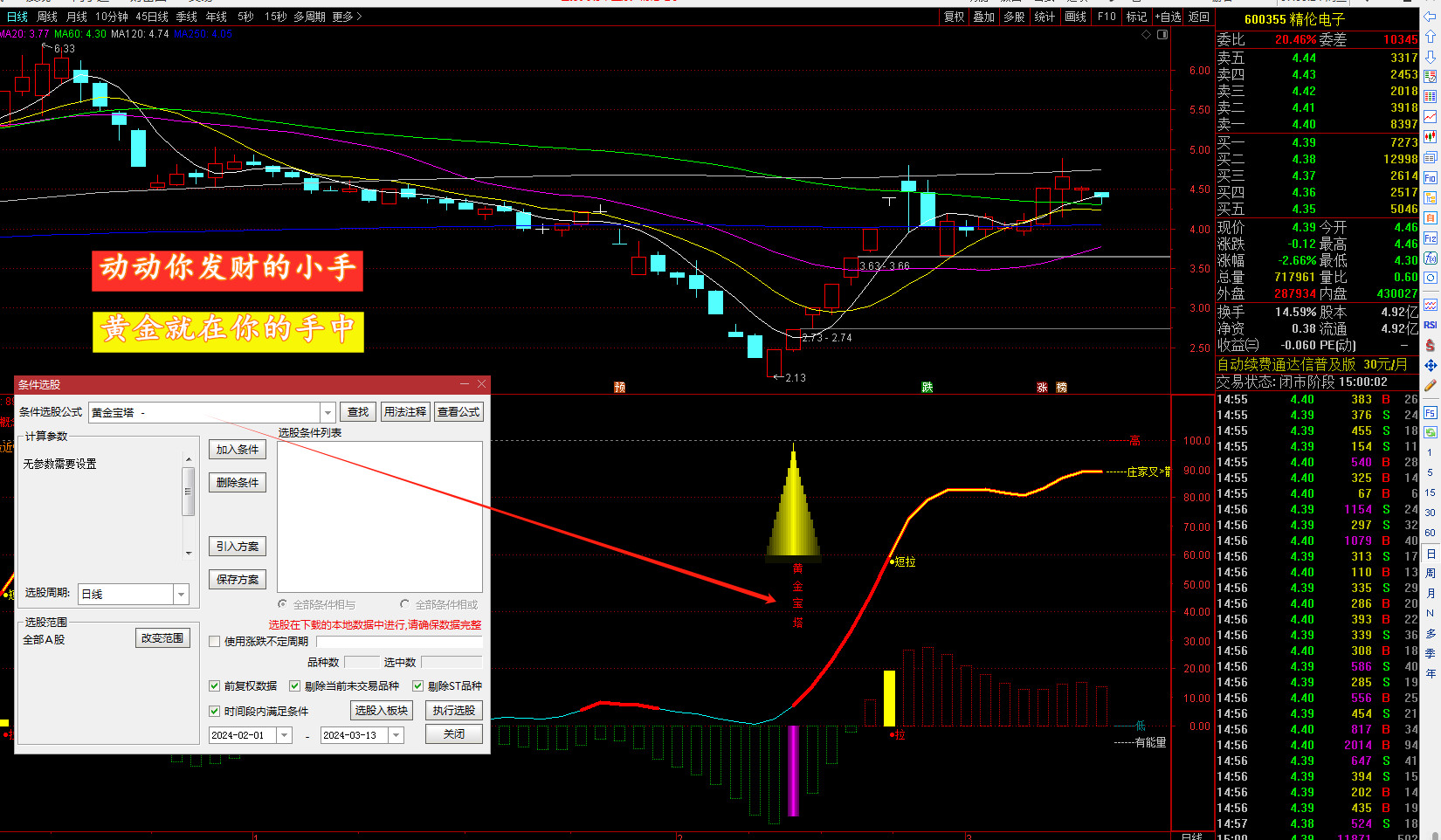The height and width of the screenshot is (840, 1441).
Task: Click the 执行选股 button
Action: [453, 711]
